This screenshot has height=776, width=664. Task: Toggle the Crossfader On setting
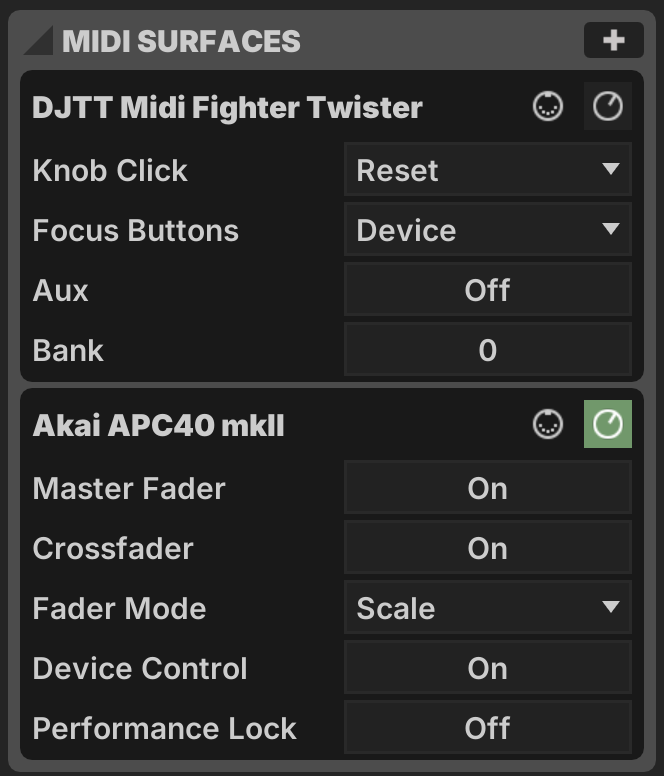488,547
